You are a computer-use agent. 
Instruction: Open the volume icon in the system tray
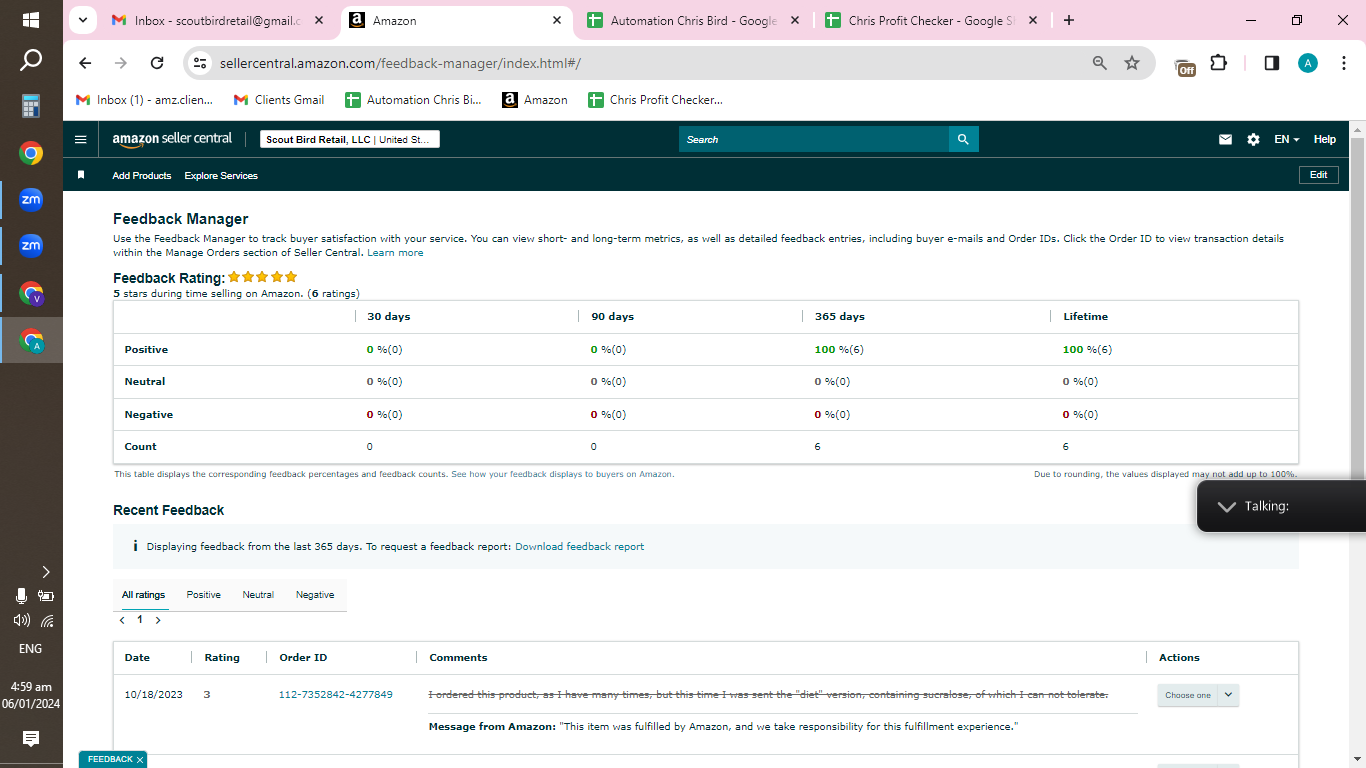click(x=21, y=620)
